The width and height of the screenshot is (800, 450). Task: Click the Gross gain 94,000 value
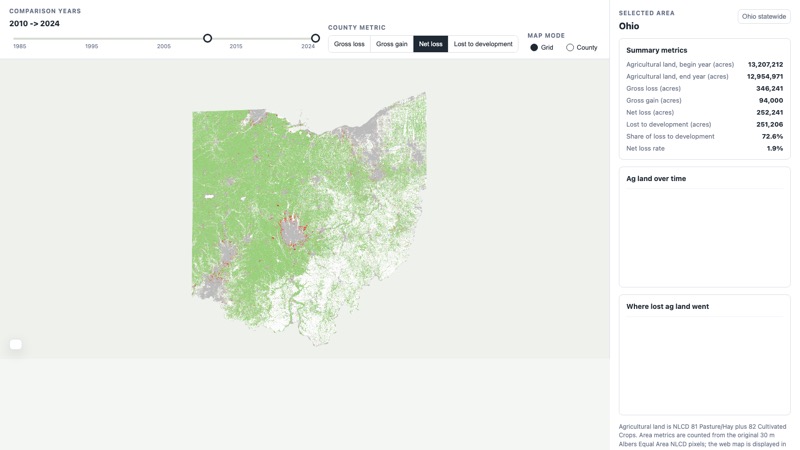(x=771, y=101)
